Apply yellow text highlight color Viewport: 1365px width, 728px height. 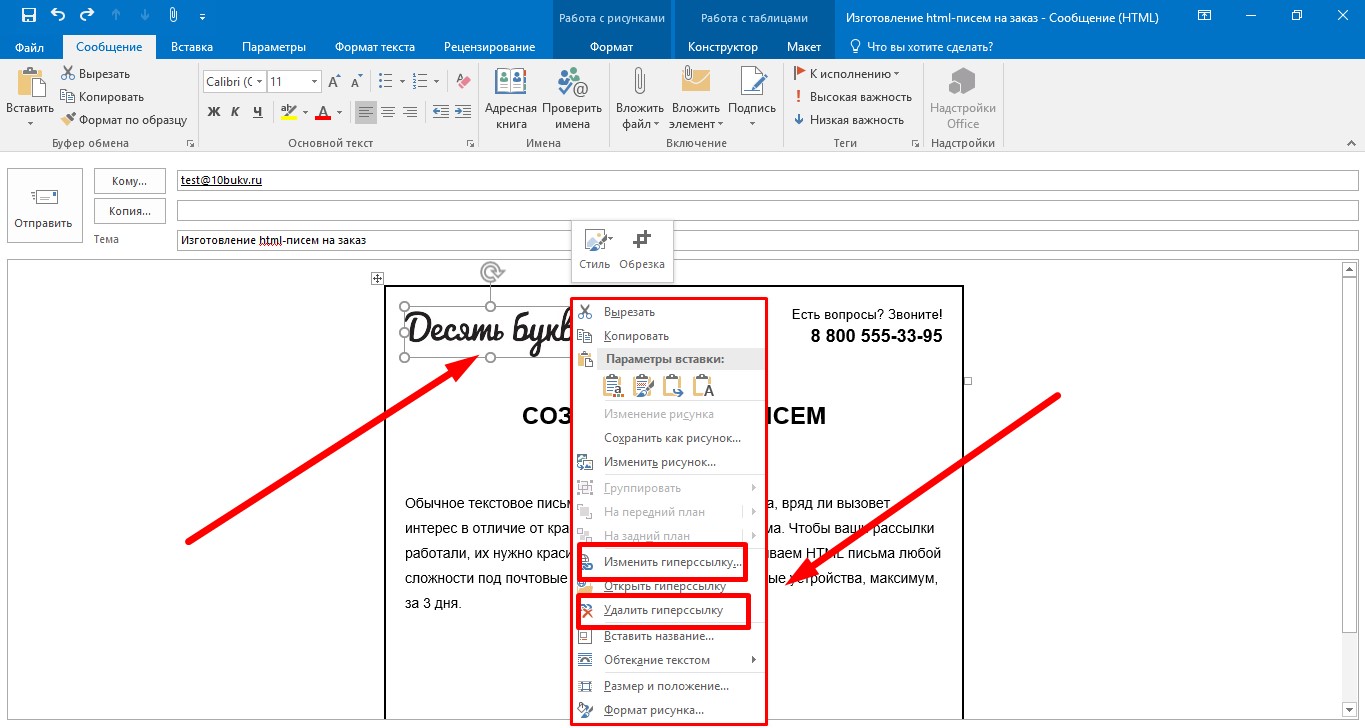point(288,112)
